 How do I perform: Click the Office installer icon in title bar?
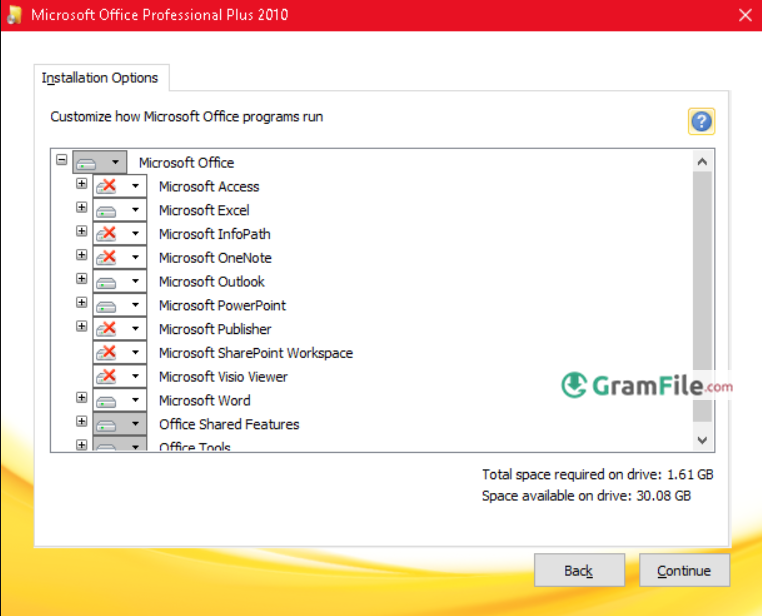point(15,15)
